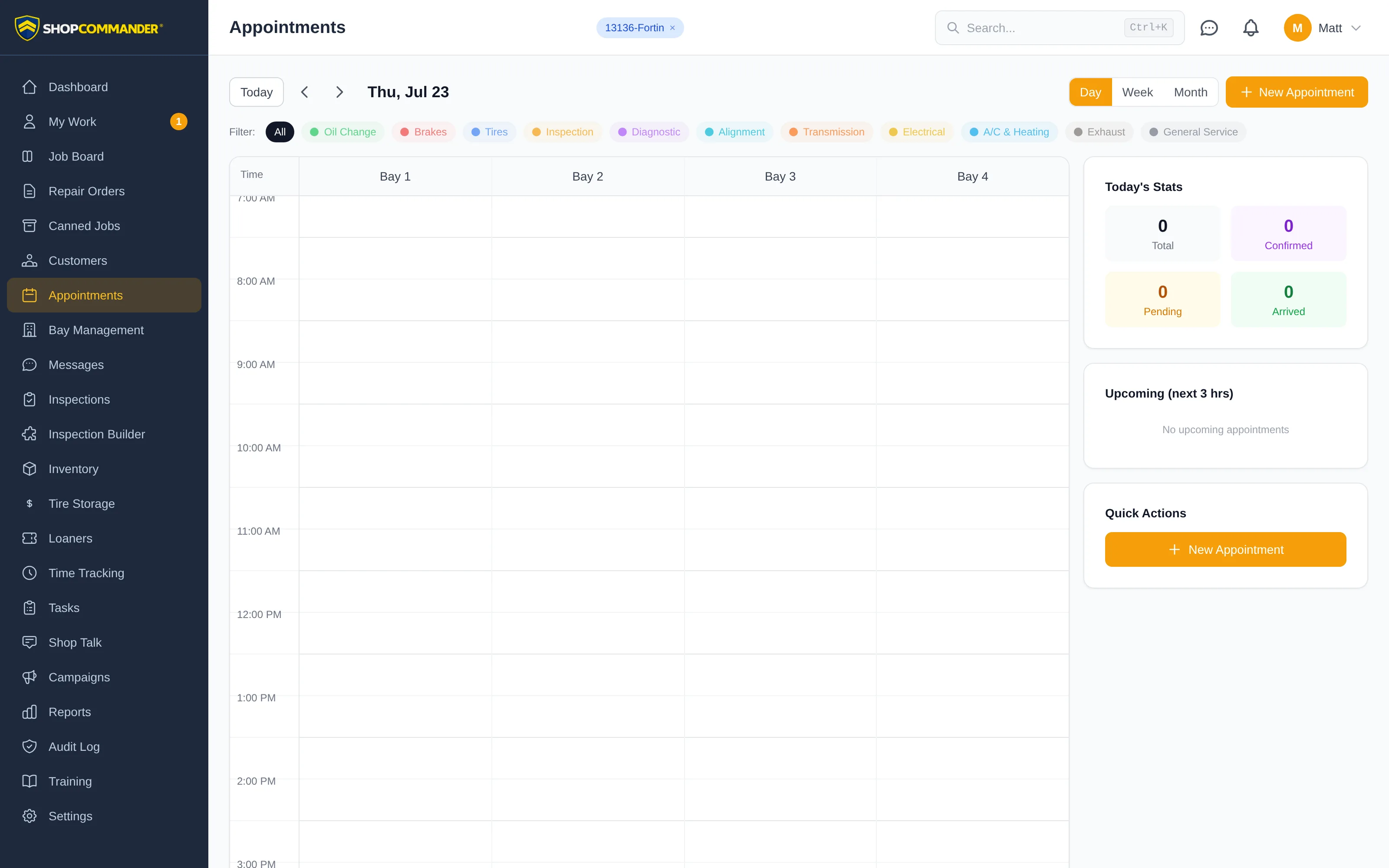
Task: Go to previous day arrow
Action: coord(305,92)
